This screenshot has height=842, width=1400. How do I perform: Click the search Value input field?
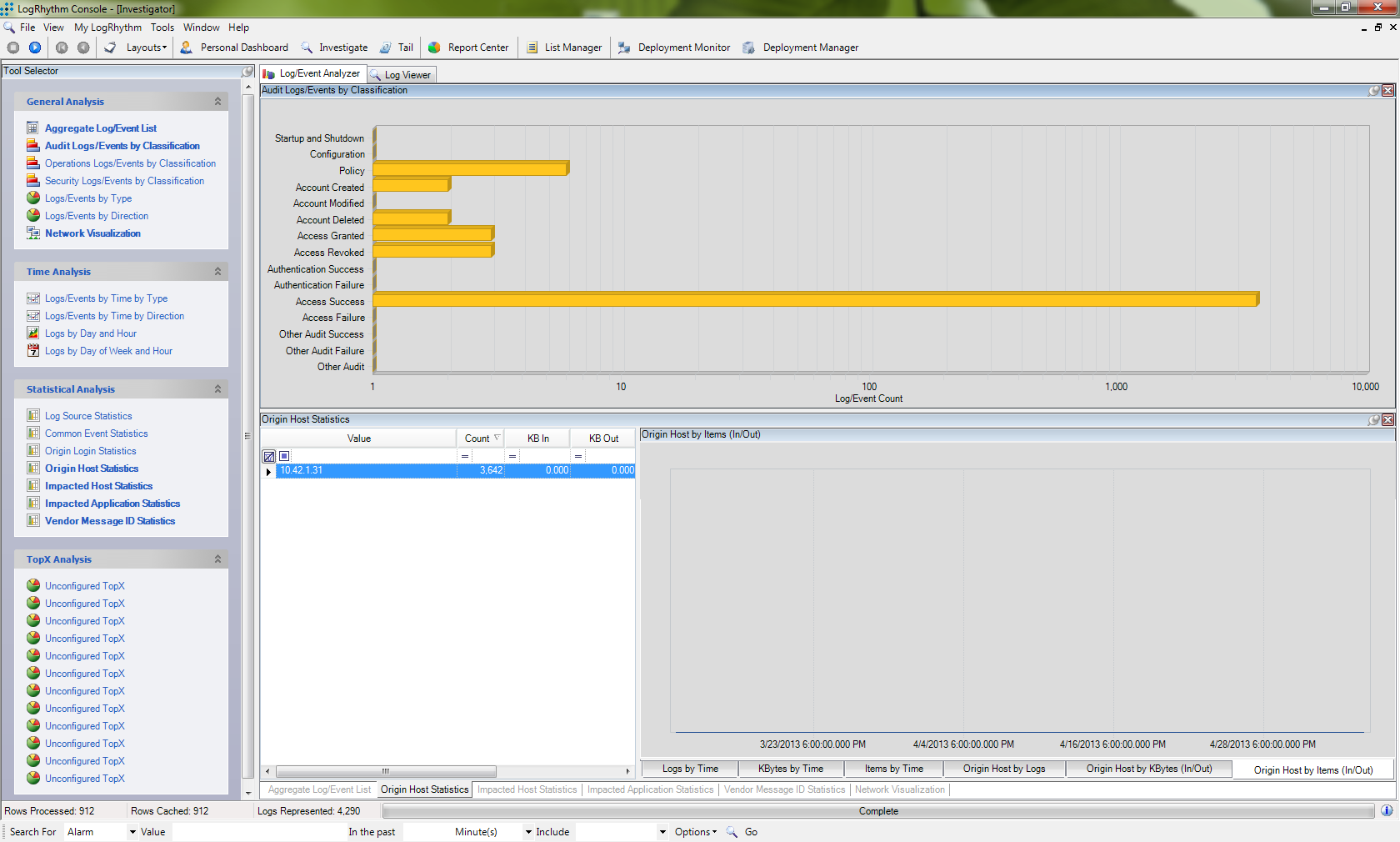pyautogui.click(x=257, y=832)
